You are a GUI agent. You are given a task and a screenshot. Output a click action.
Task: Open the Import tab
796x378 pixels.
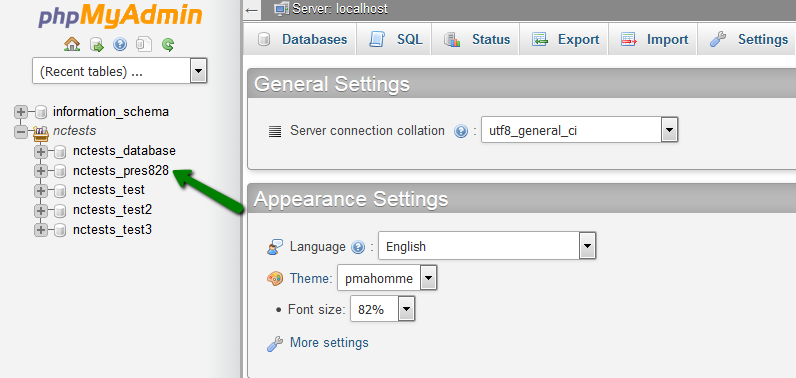pyautogui.click(x=653, y=40)
